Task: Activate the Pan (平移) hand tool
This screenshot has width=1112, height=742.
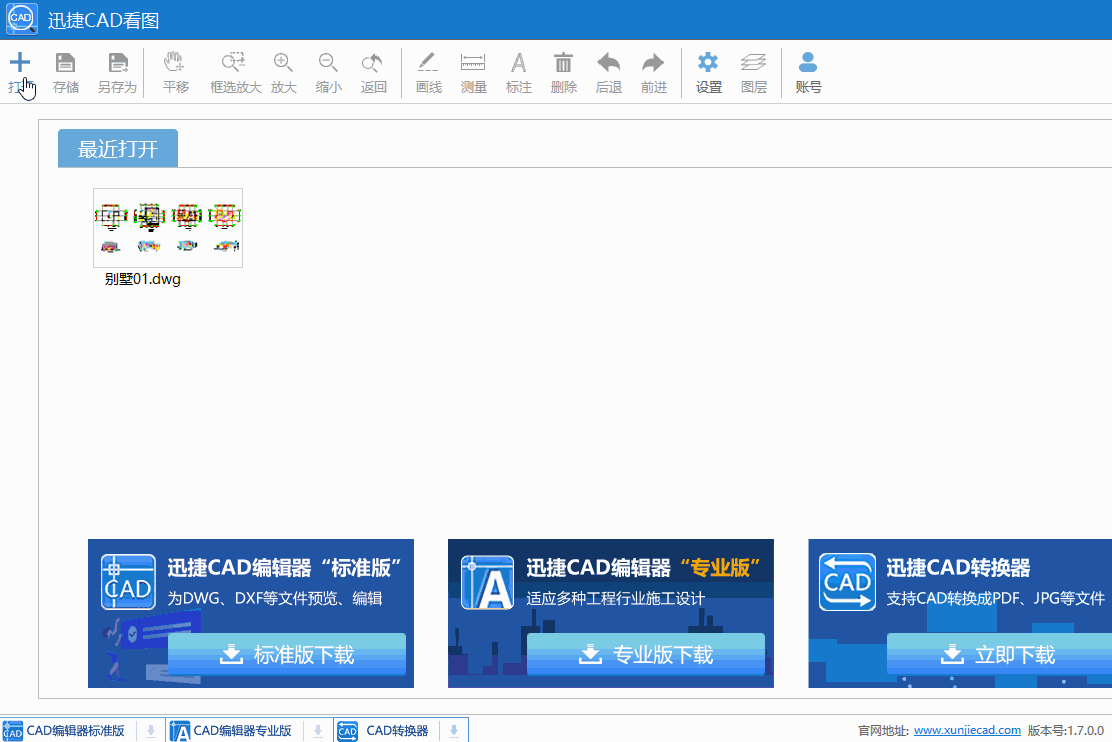Action: pos(174,62)
